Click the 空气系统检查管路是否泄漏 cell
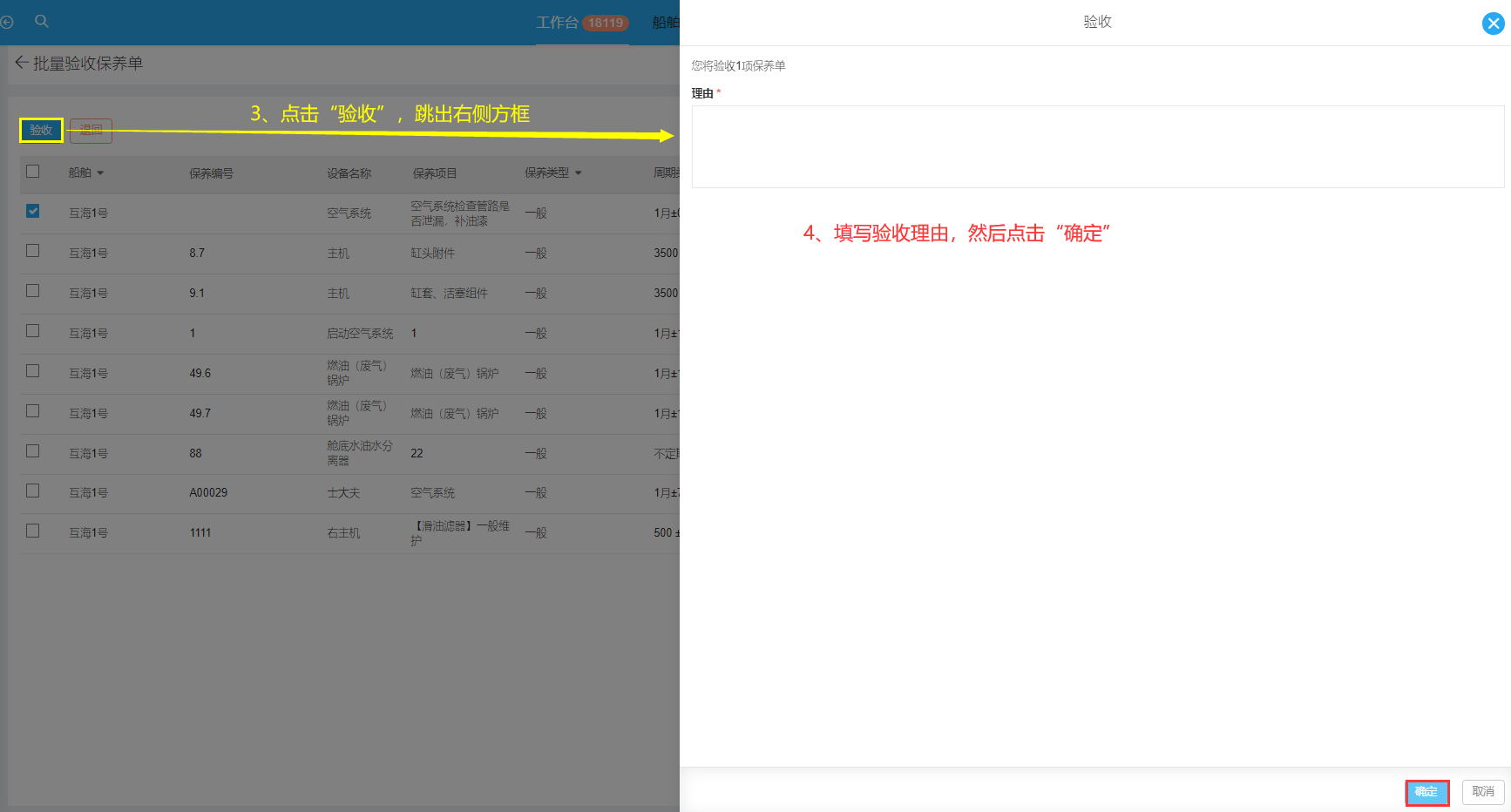This screenshot has height=812, width=1511. click(460, 213)
